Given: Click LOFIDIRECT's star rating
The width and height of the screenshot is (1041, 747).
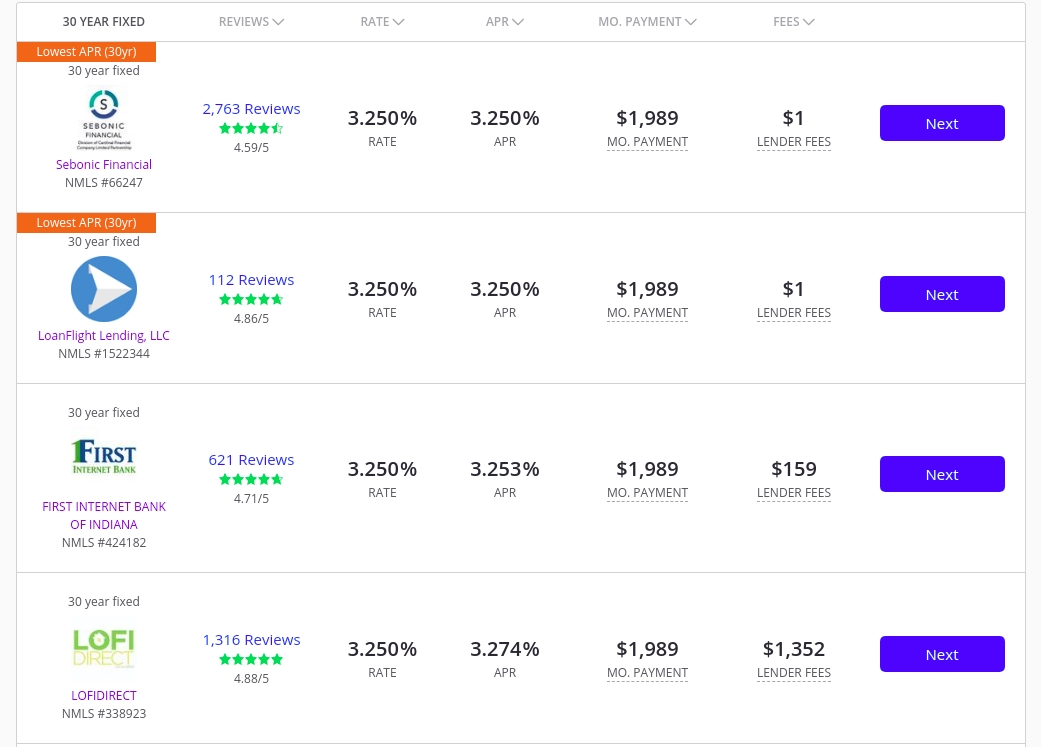Looking at the screenshot, I should [251, 659].
